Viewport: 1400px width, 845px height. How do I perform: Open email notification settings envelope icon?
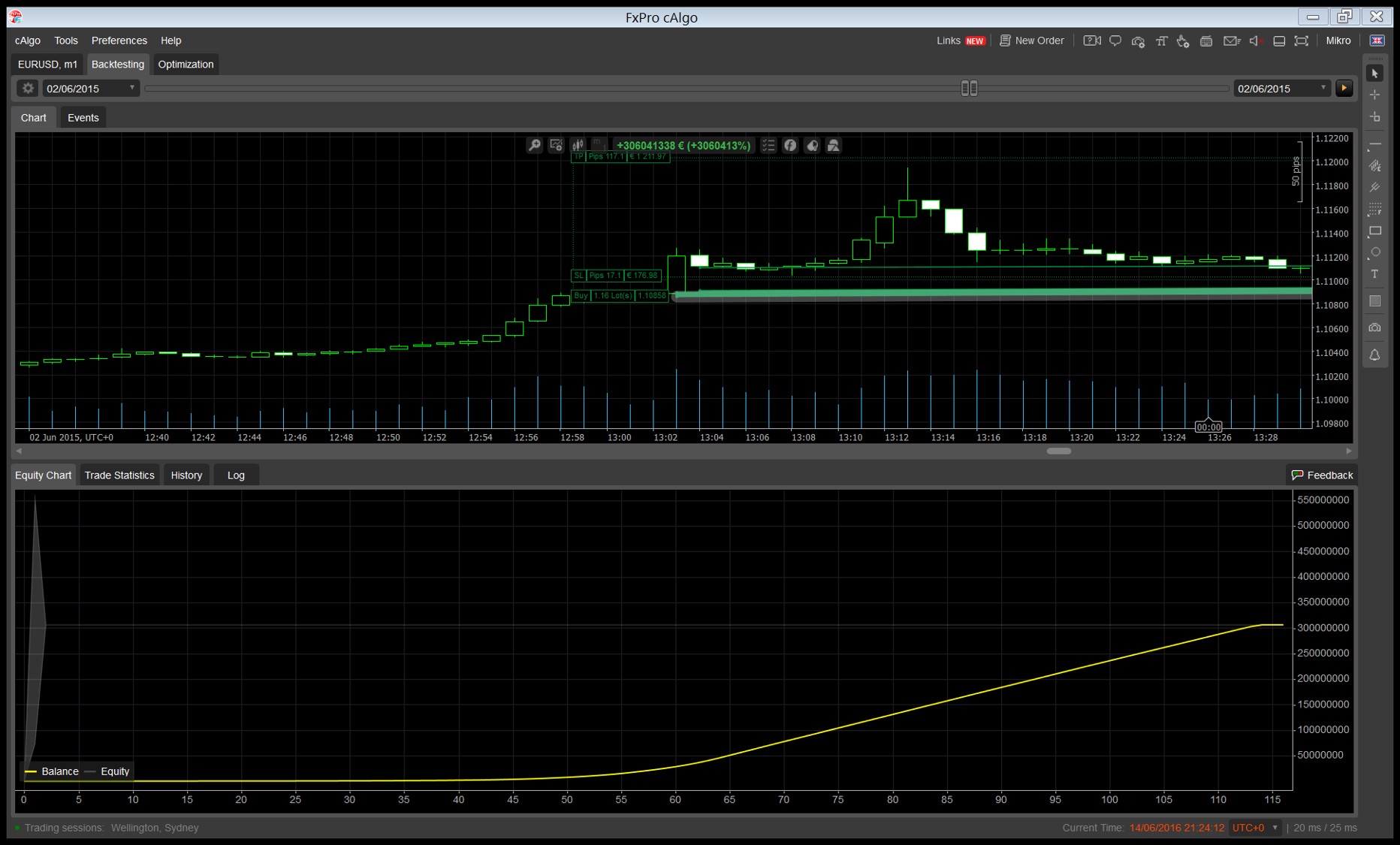pos(1232,41)
